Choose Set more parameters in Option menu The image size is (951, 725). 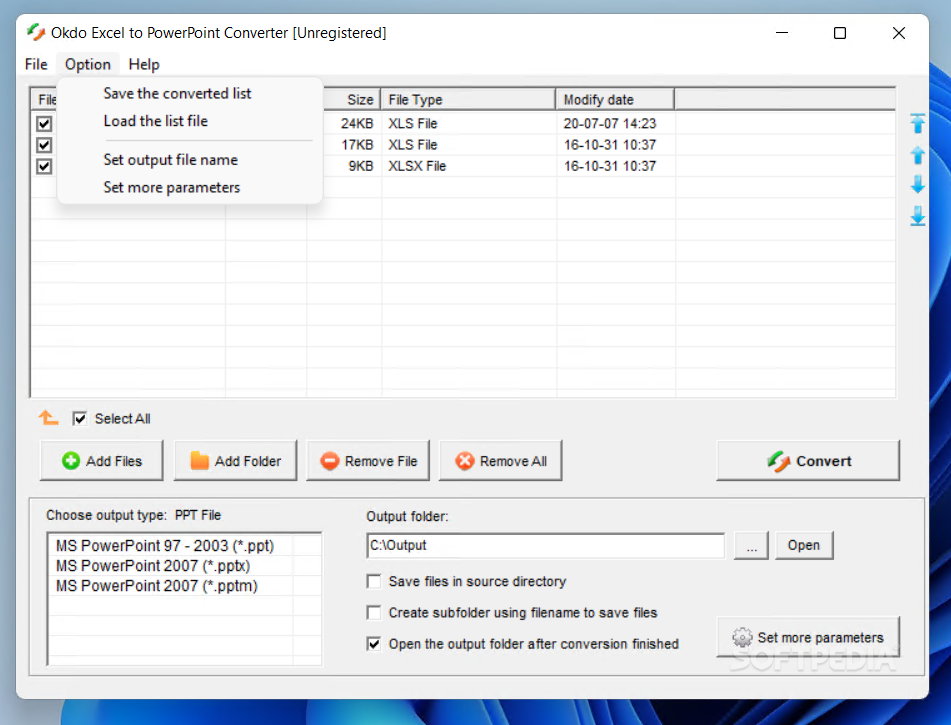pyautogui.click(x=172, y=187)
